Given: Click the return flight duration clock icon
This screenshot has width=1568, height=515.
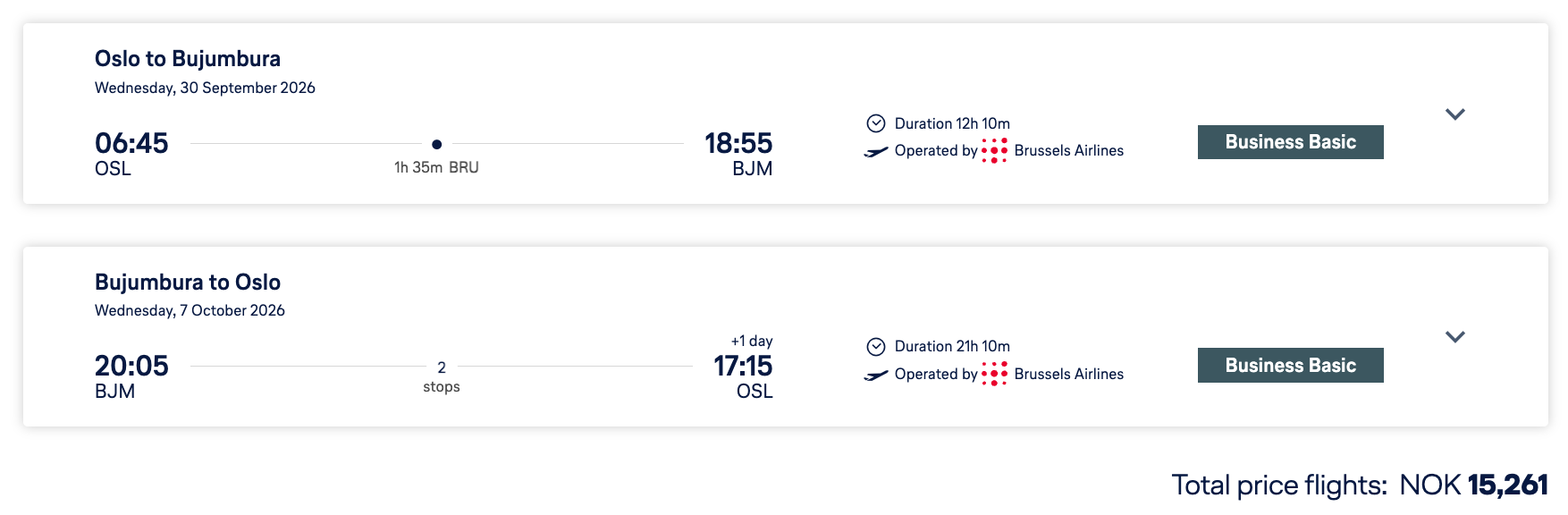Looking at the screenshot, I should [x=876, y=347].
